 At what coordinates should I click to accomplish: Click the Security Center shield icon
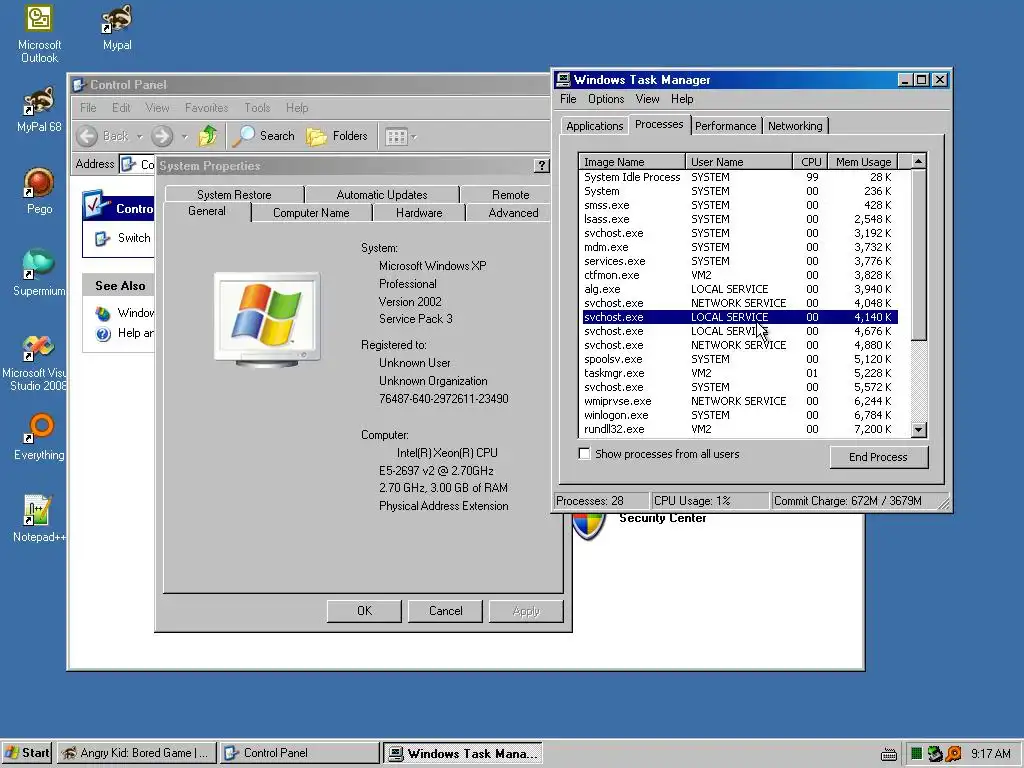coord(588,526)
